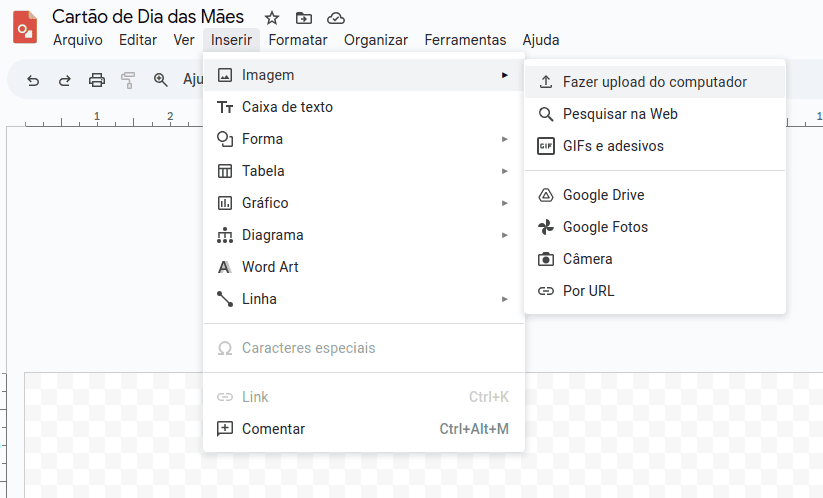Check the cloud saved status icon

click(336, 18)
